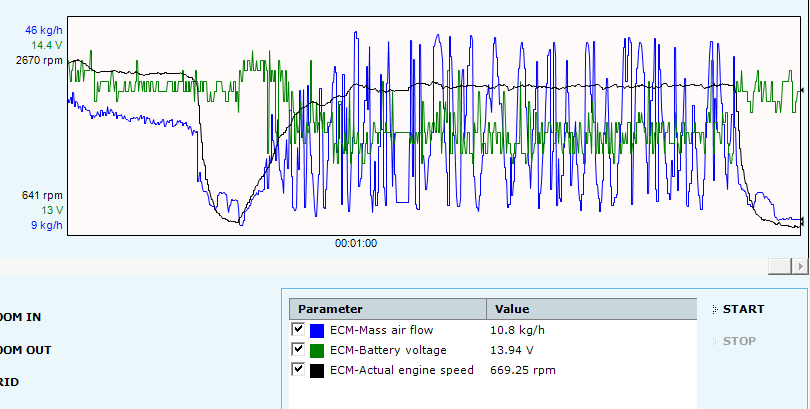Toggle the ECM-Actual engine speed checkbox
810x409 pixels.
click(x=298, y=370)
